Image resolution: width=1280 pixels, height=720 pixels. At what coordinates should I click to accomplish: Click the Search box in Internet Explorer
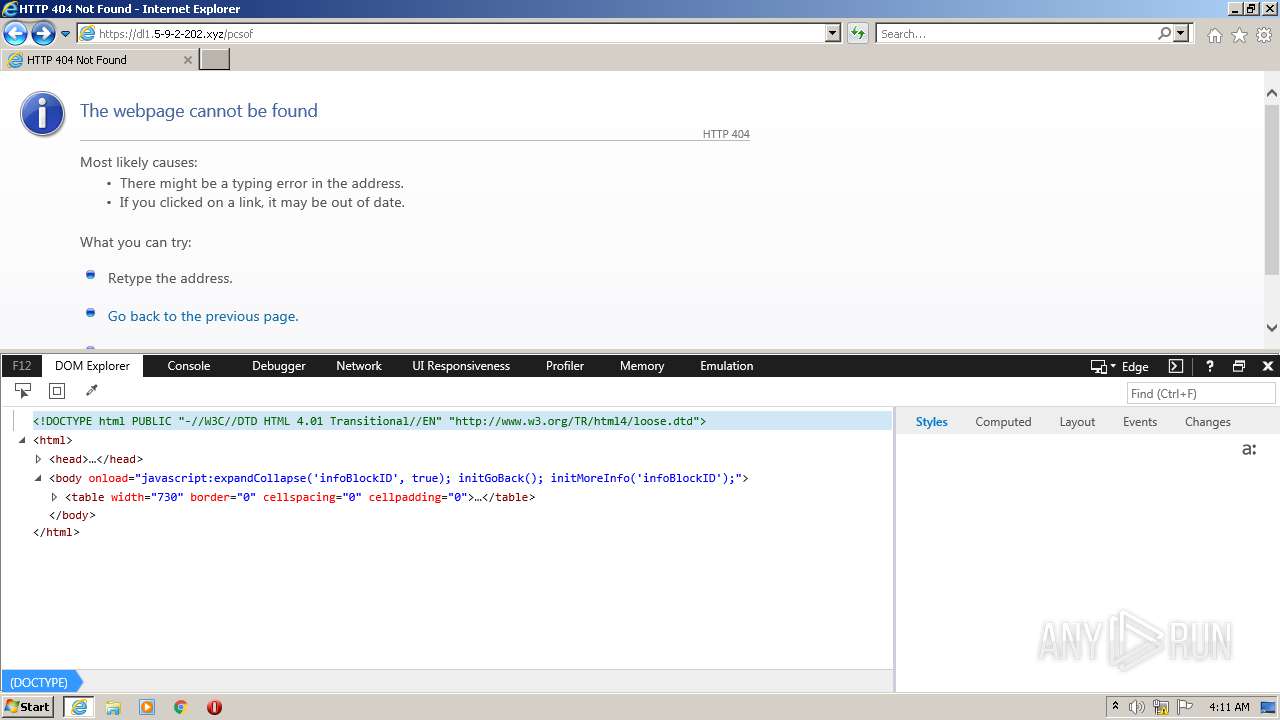click(1017, 33)
